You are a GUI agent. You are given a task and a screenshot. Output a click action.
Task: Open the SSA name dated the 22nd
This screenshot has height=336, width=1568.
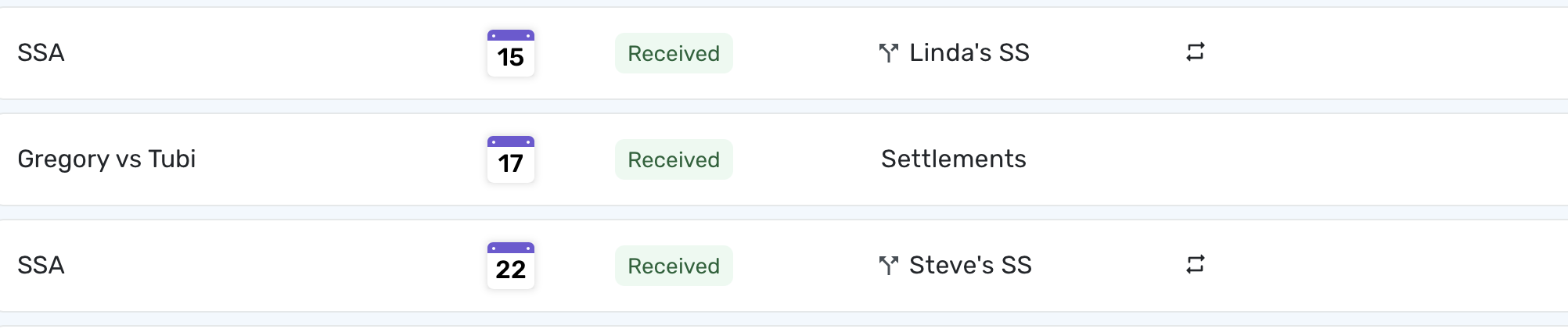41,266
